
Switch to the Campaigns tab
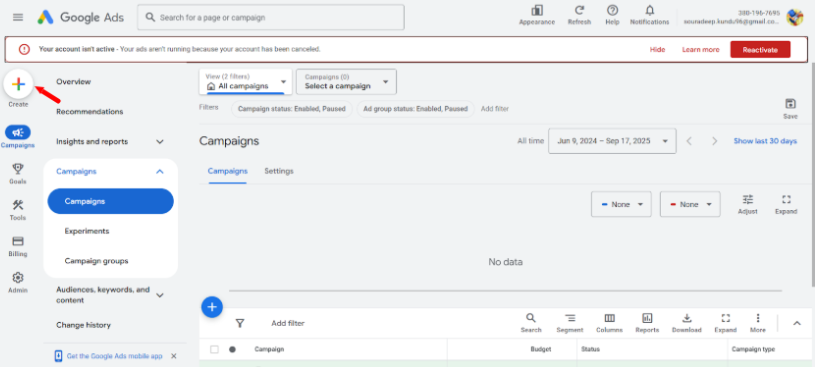point(228,171)
